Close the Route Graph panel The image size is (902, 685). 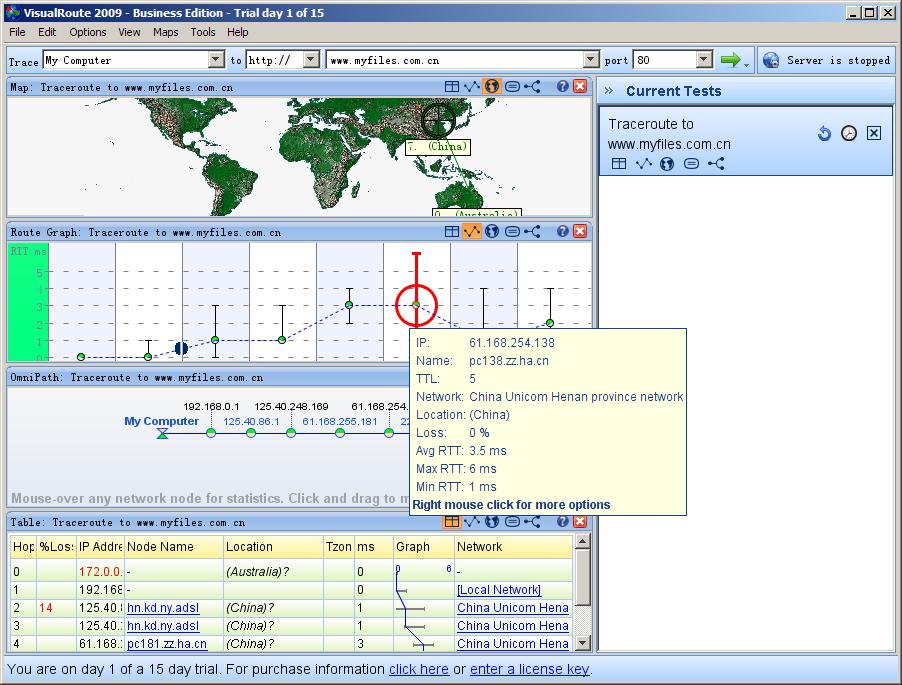(x=580, y=232)
